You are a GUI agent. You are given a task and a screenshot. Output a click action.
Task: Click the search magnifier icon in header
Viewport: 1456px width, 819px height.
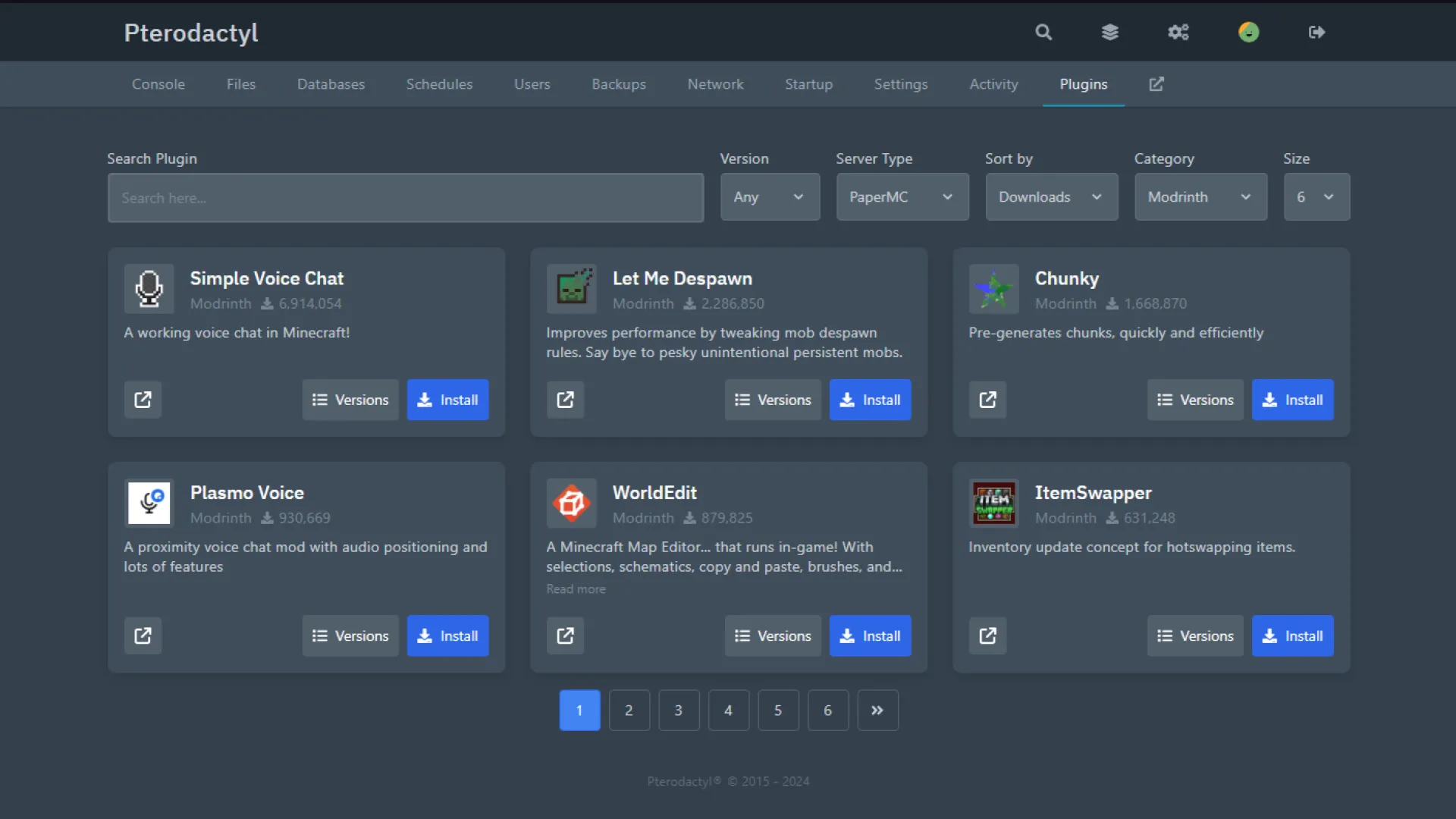click(x=1043, y=32)
